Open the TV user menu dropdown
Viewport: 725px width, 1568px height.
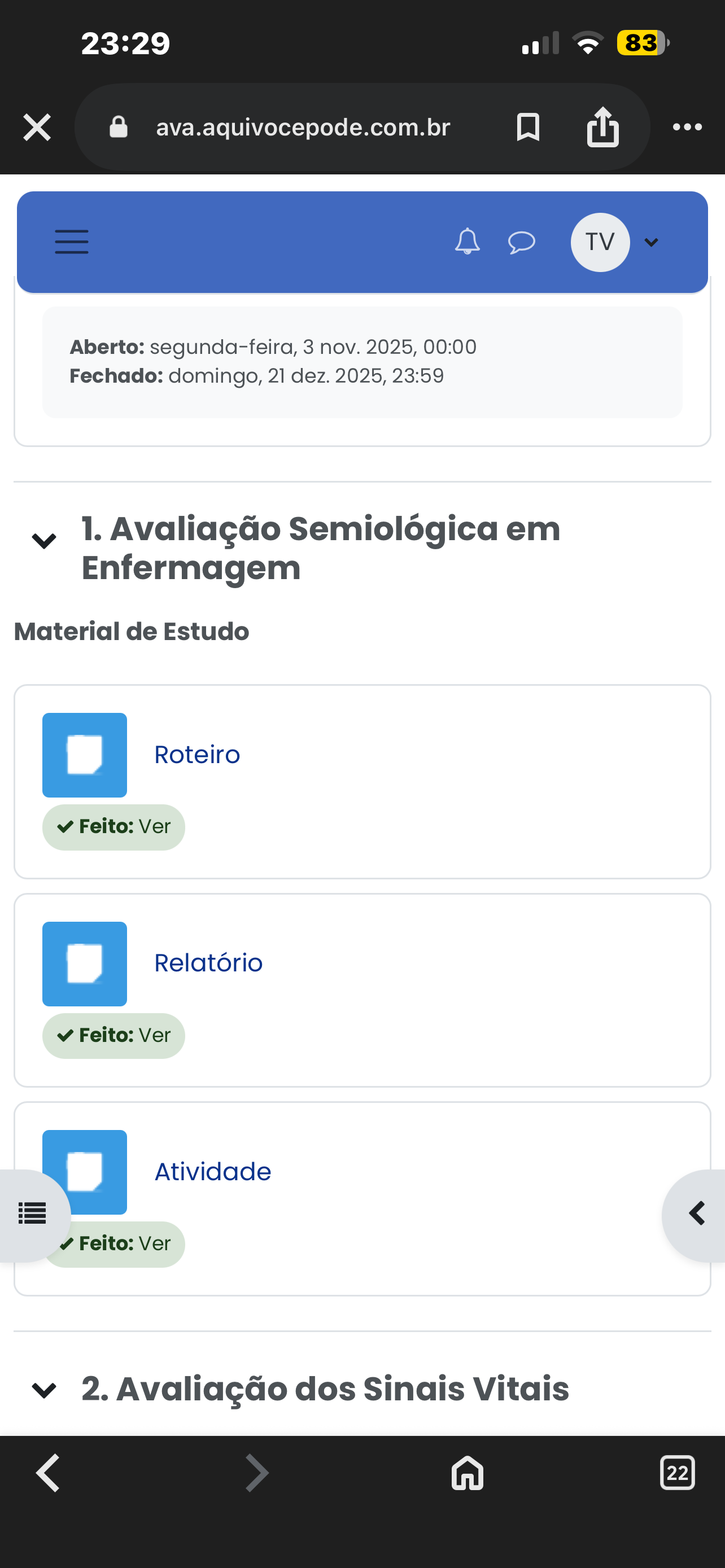click(x=615, y=242)
